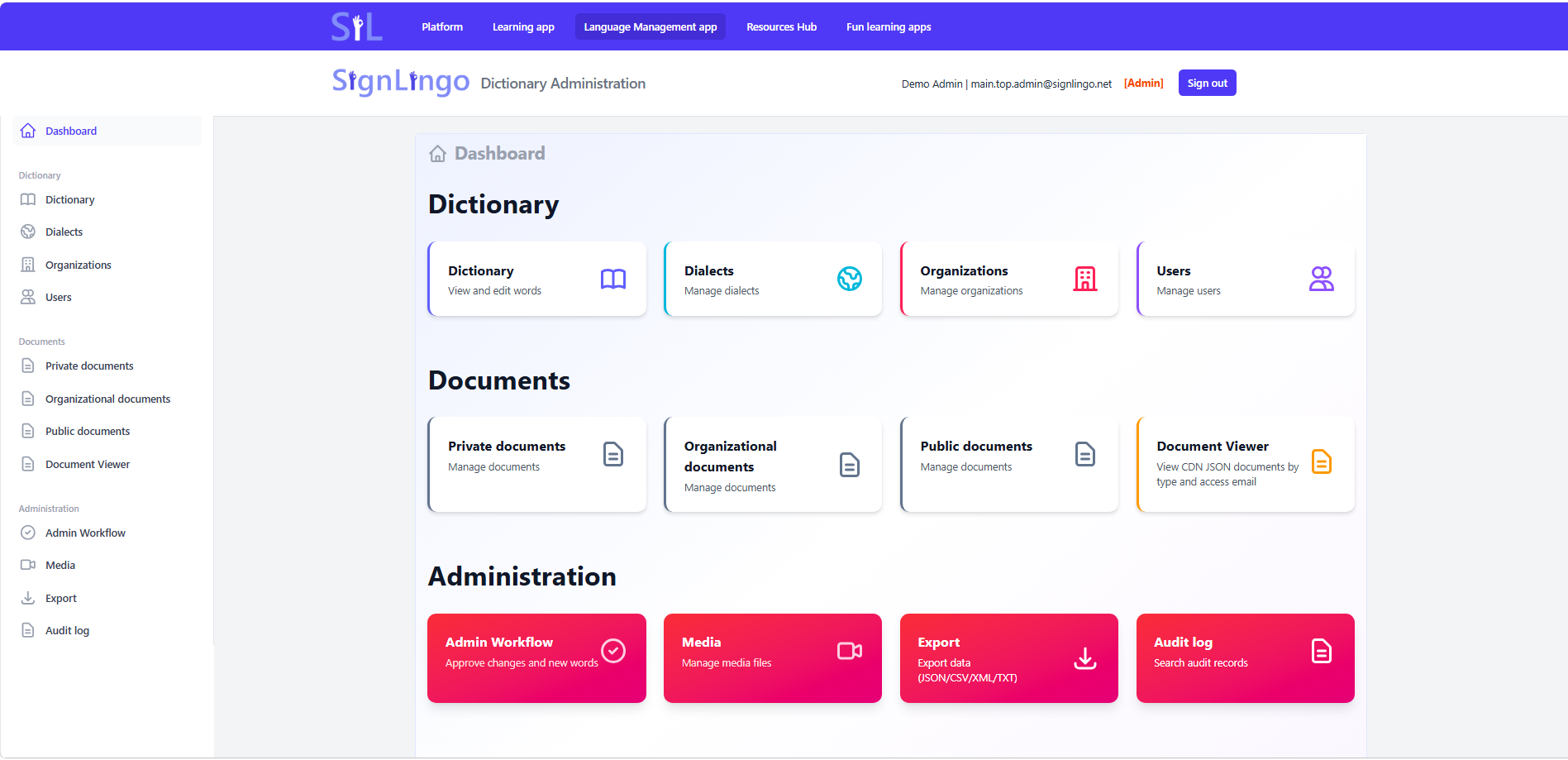1568x760 pixels.
Task: Click the SignLingo logo
Action: (x=401, y=82)
